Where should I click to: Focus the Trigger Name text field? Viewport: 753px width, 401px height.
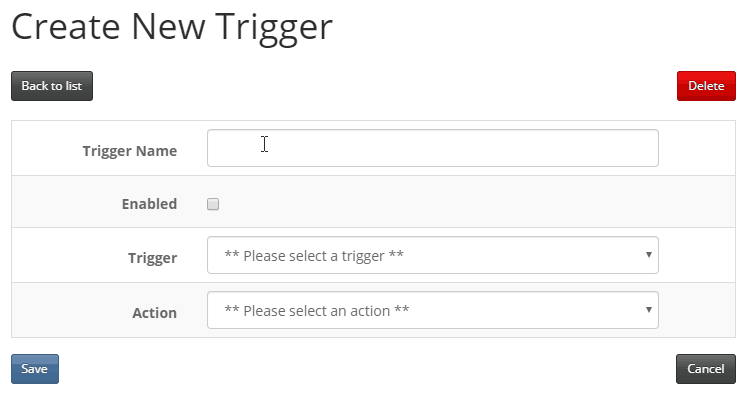[x=432, y=148]
